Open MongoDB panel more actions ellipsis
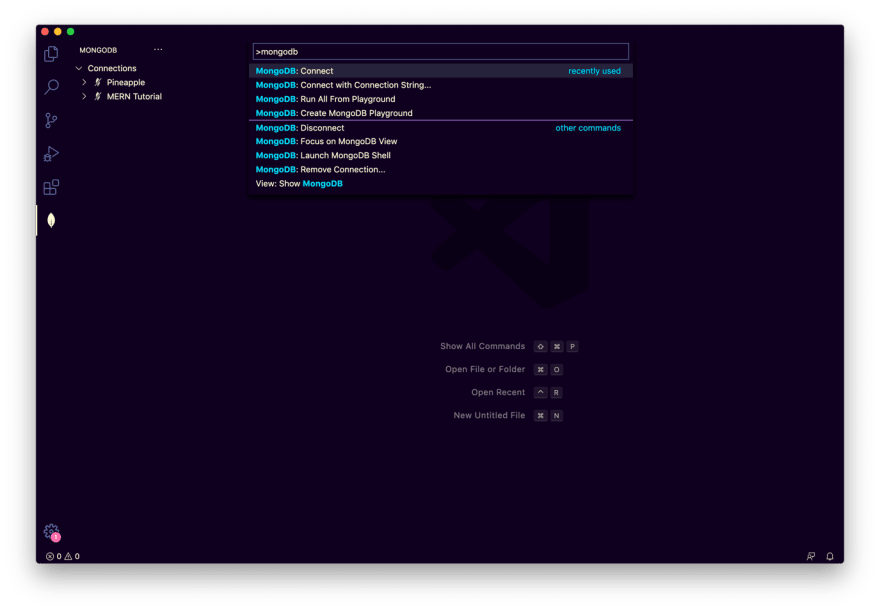This screenshot has height=611, width=880. (x=158, y=49)
